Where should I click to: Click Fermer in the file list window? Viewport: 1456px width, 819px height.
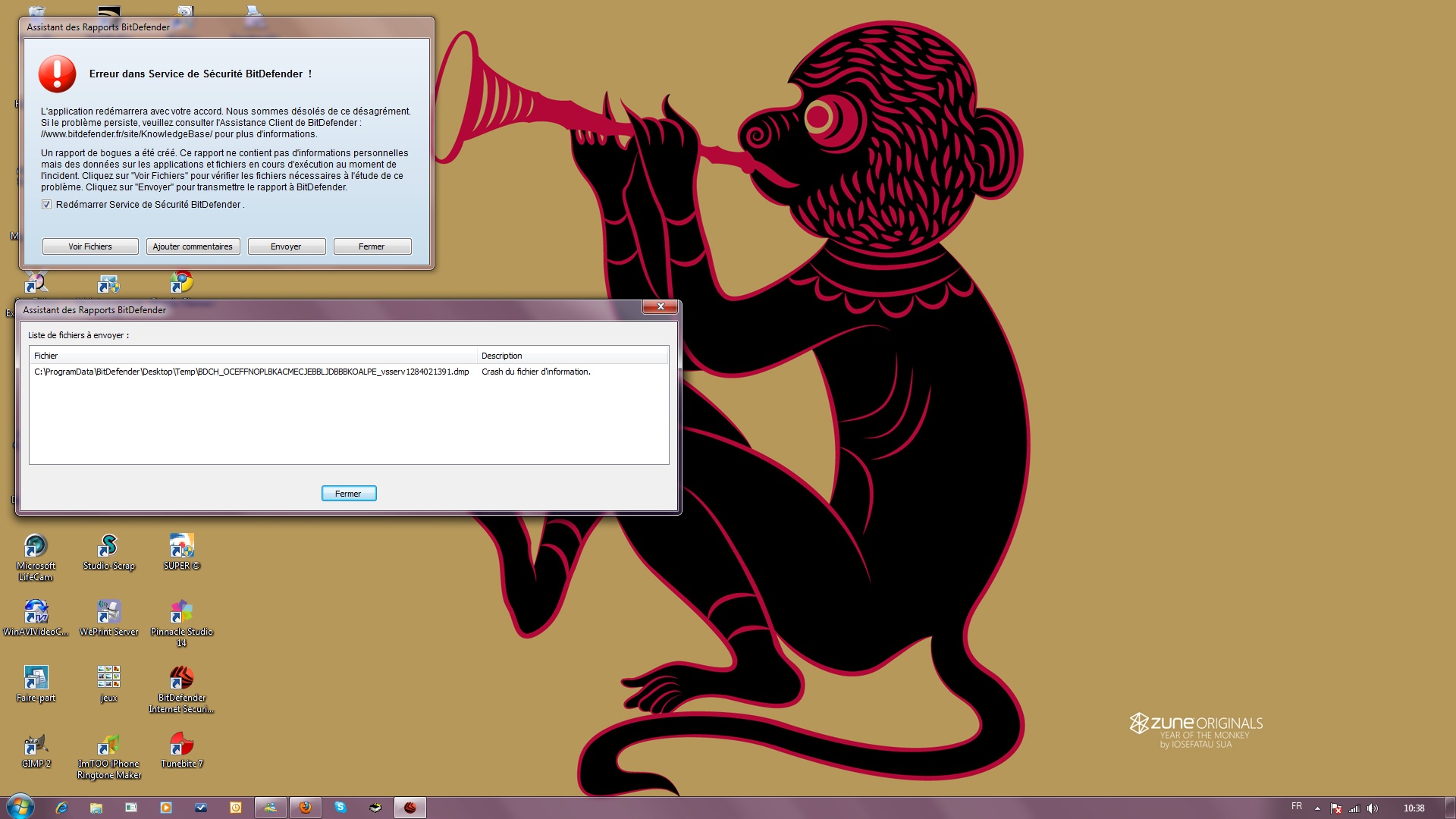[349, 494]
